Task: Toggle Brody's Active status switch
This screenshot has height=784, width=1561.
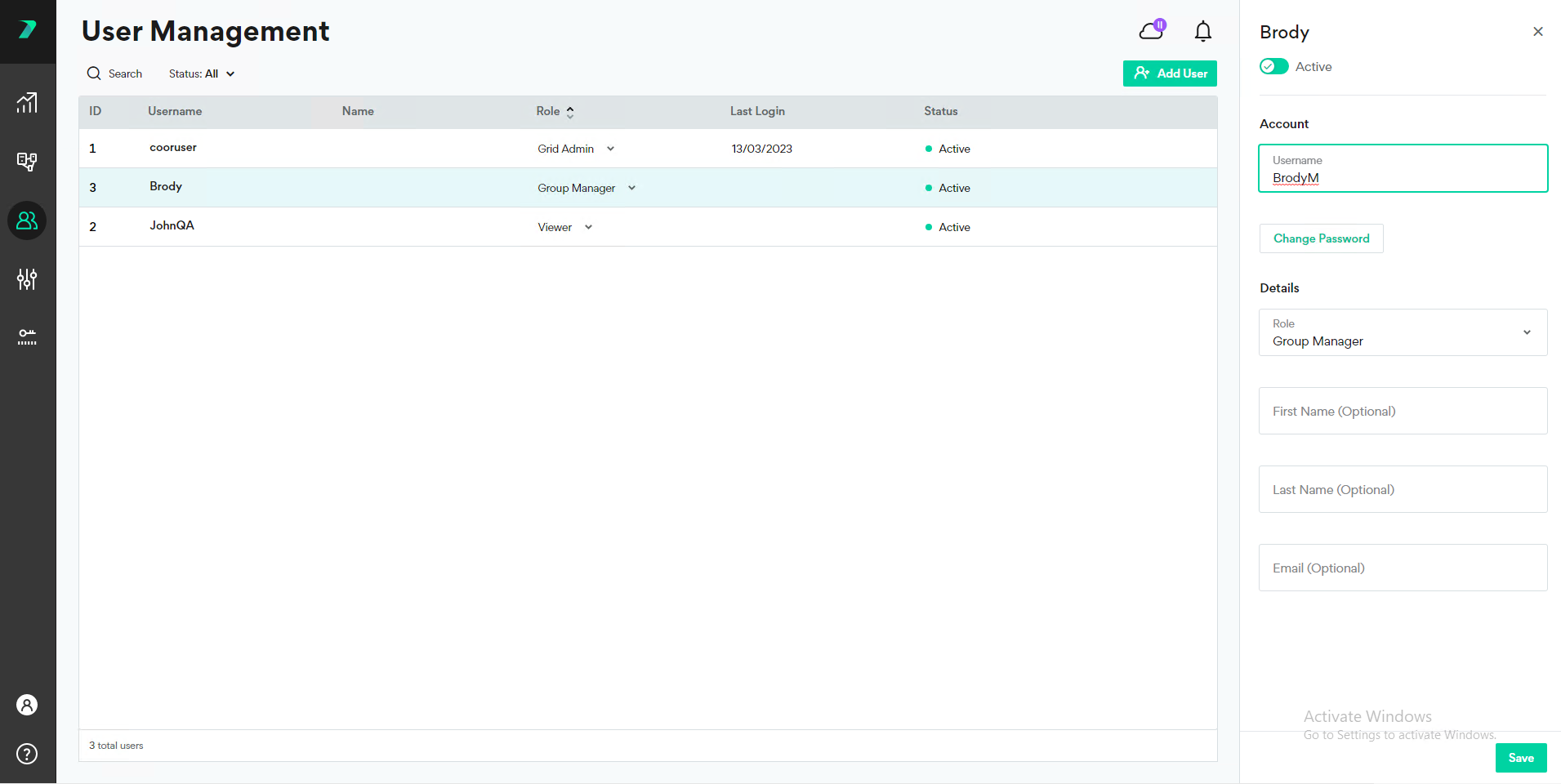Action: [1272, 66]
